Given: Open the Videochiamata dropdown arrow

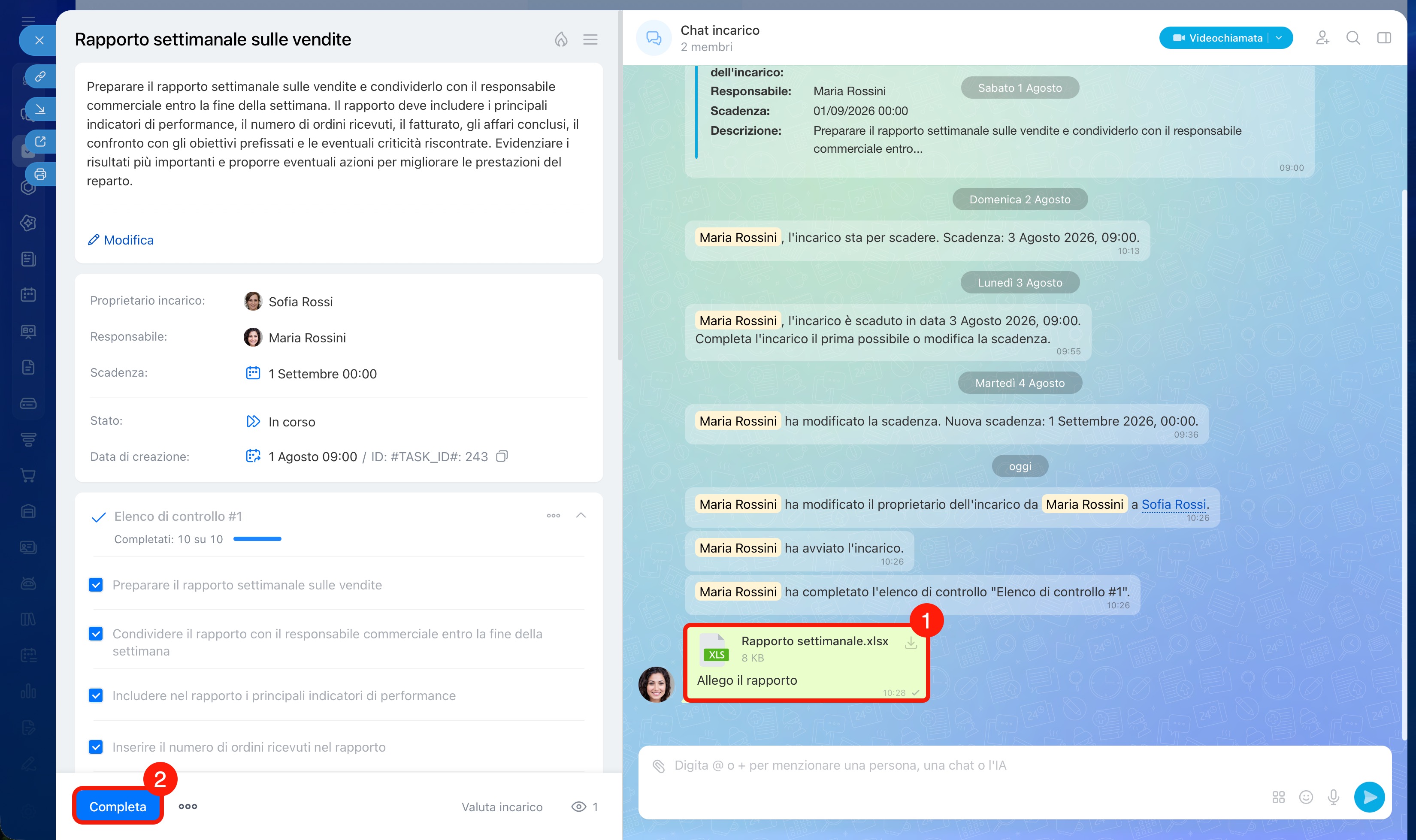Looking at the screenshot, I should click(1279, 38).
